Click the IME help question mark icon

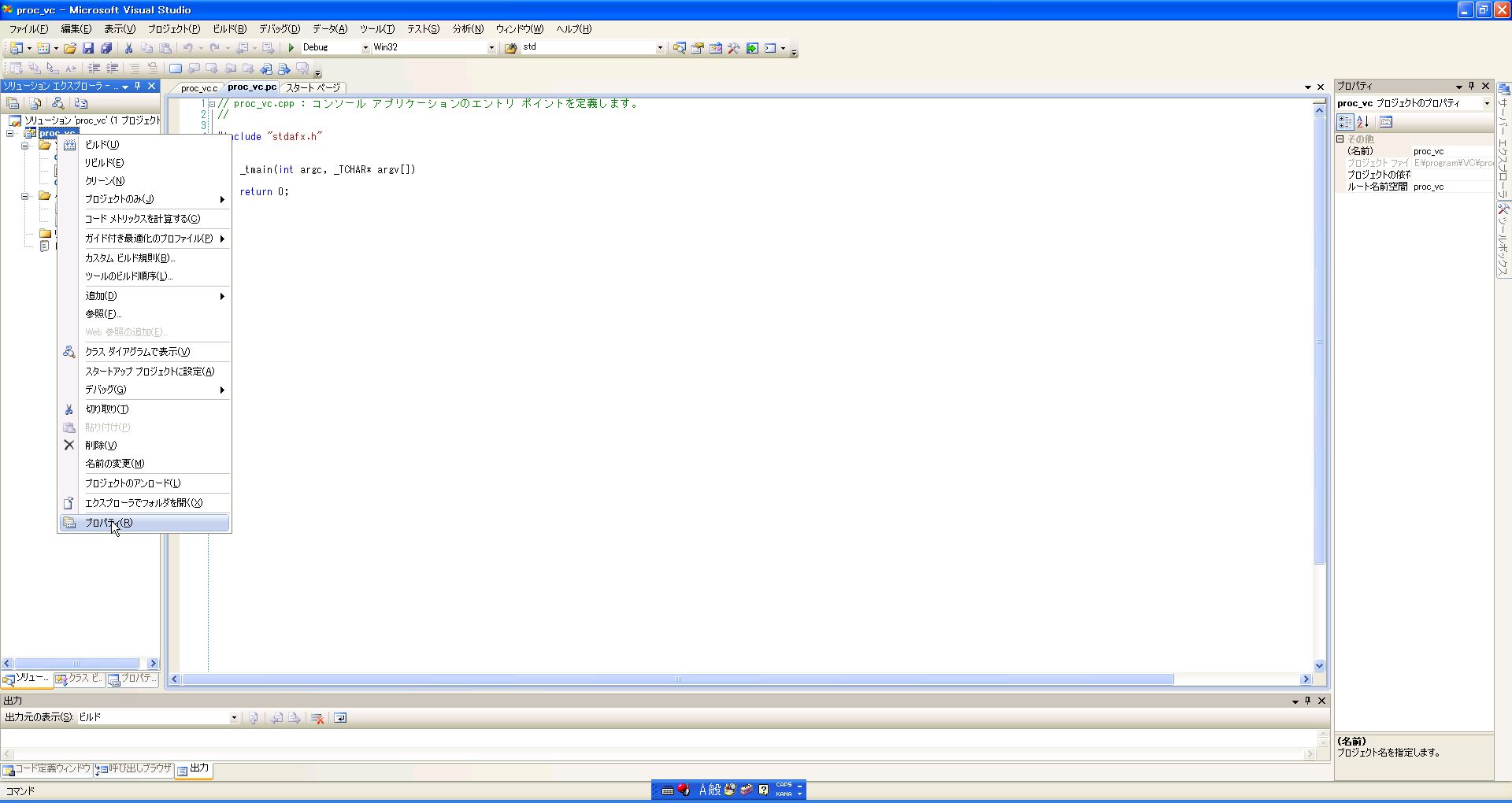[763, 790]
